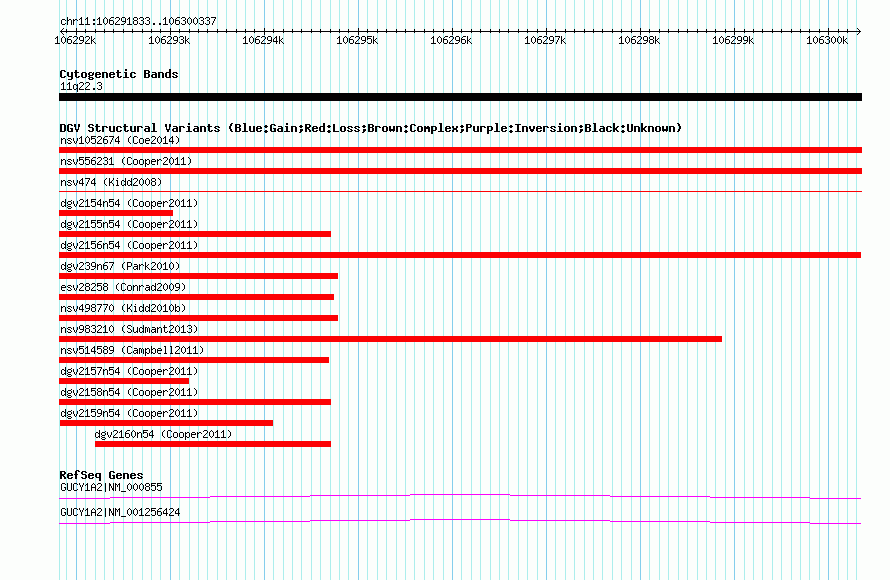
Task: Select variant label dgv2157n54 (Cooper2011)
Action: point(129,371)
